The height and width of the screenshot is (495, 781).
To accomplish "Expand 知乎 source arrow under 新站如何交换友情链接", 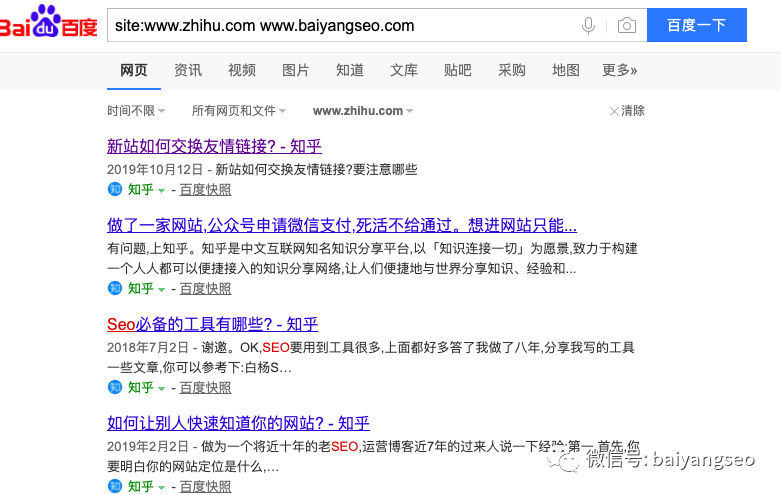I will click(161, 191).
